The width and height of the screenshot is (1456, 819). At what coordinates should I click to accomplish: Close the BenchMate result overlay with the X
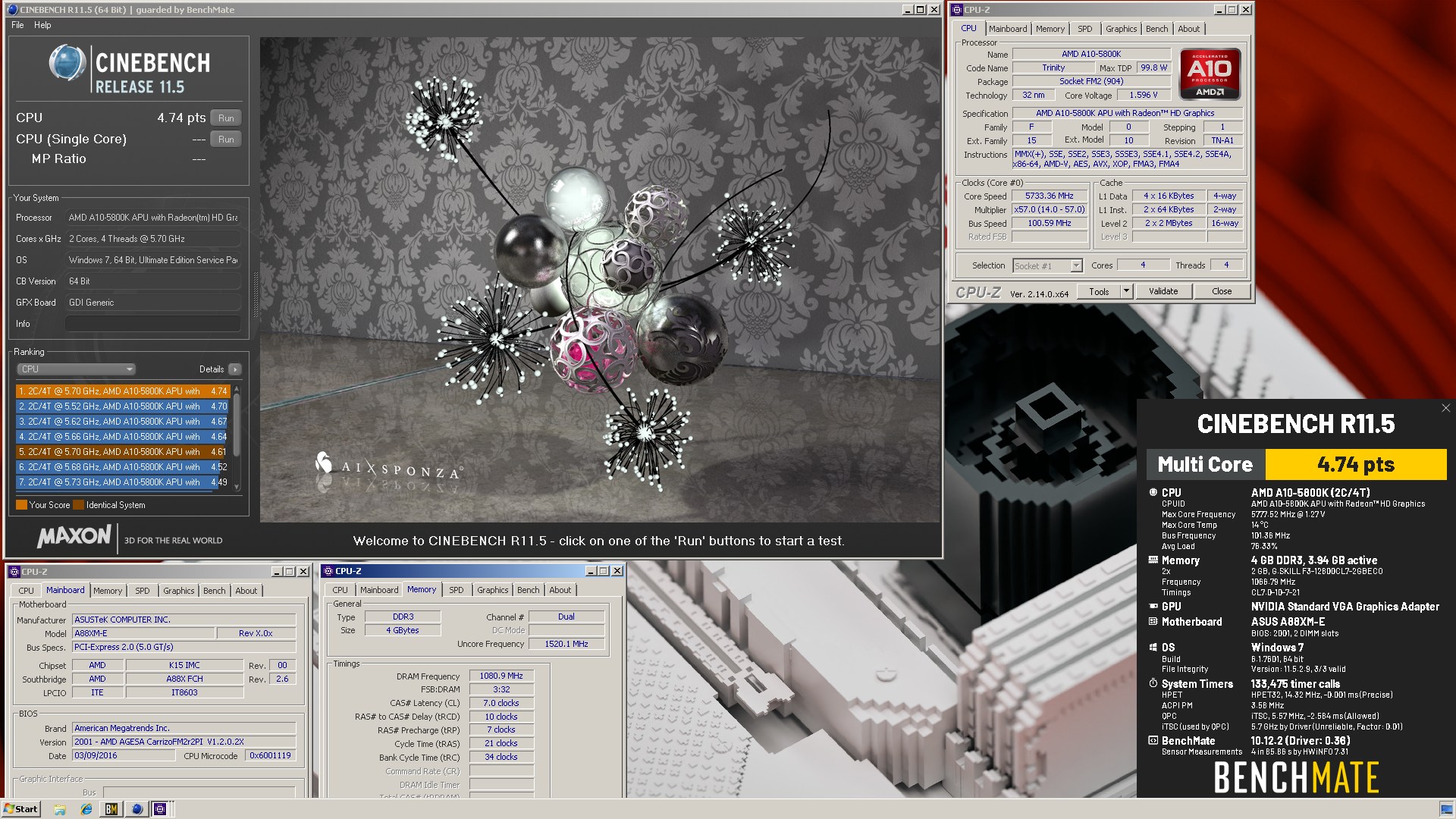click(x=1445, y=408)
